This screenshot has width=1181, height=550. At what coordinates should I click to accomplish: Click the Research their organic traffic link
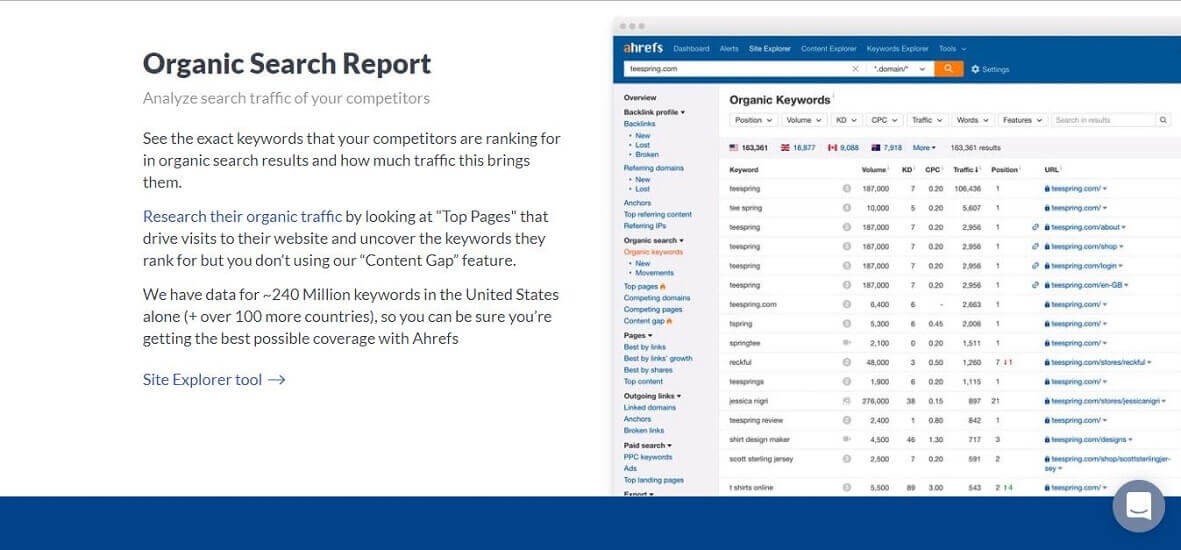click(x=242, y=216)
